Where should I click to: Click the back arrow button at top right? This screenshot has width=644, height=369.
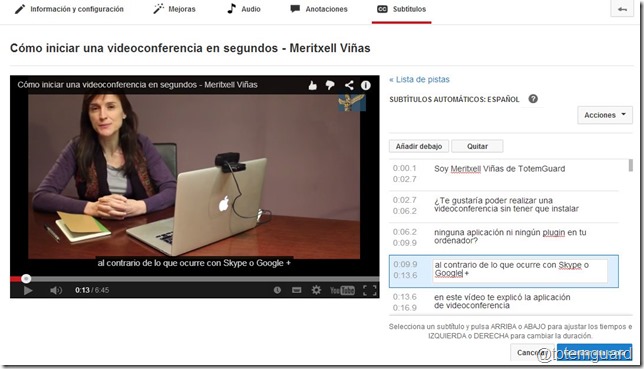(x=622, y=9)
